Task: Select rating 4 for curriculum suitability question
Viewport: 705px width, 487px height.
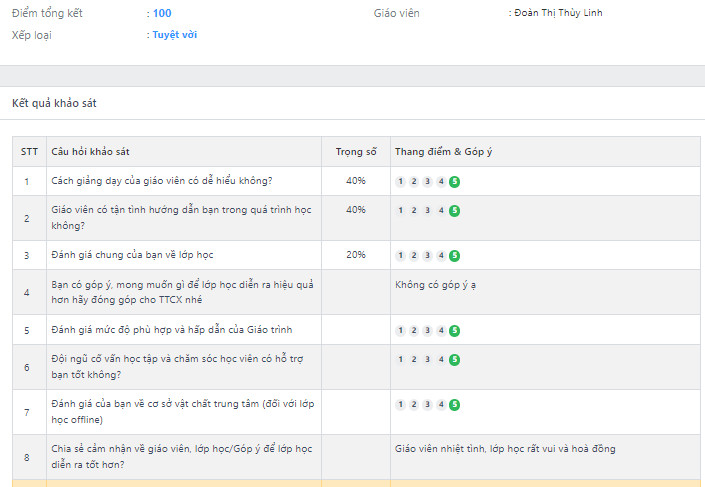Action: (x=441, y=331)
